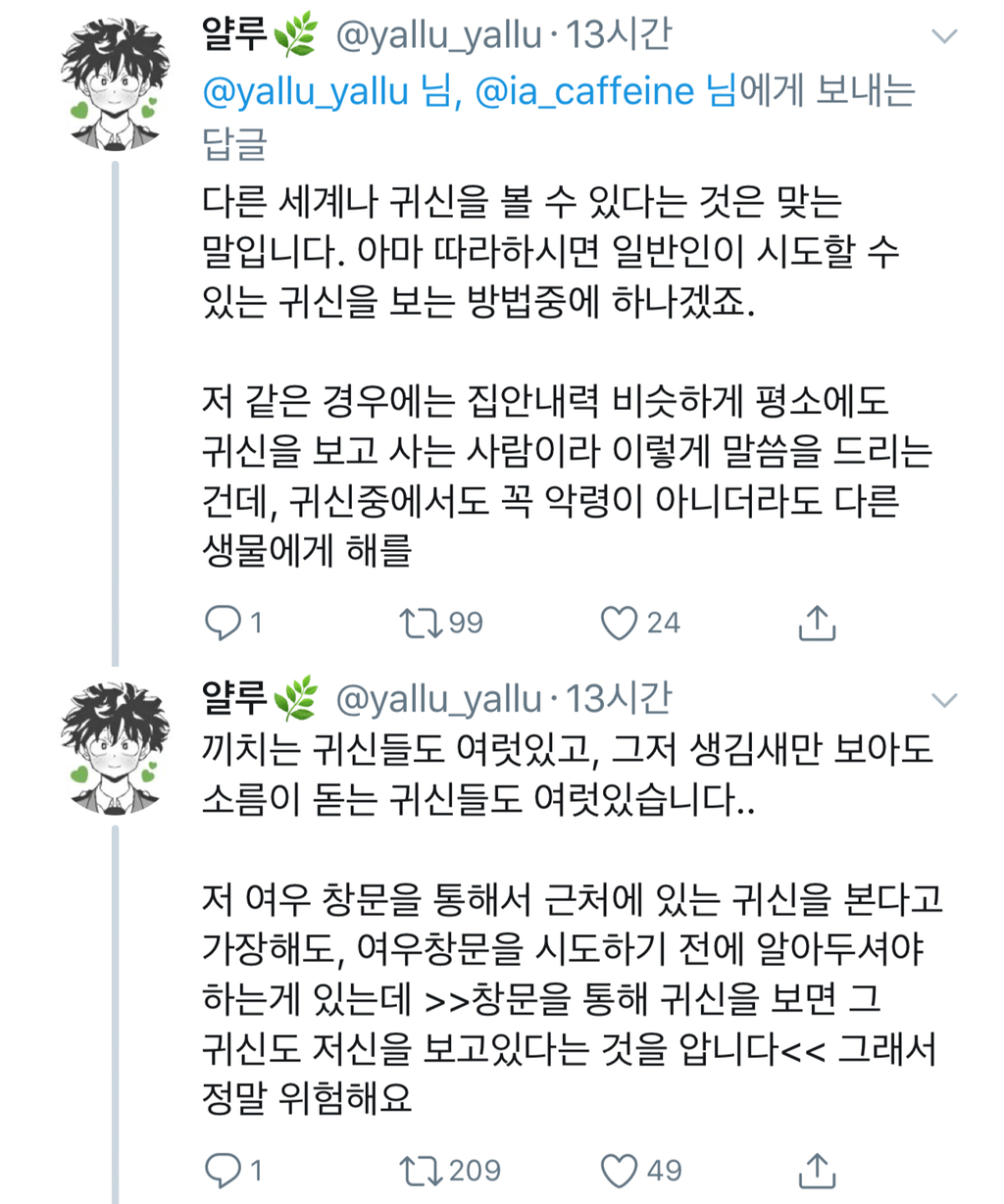Share the first tweet
This screenshot has width=1004, height=1204.
coord(817,622)
